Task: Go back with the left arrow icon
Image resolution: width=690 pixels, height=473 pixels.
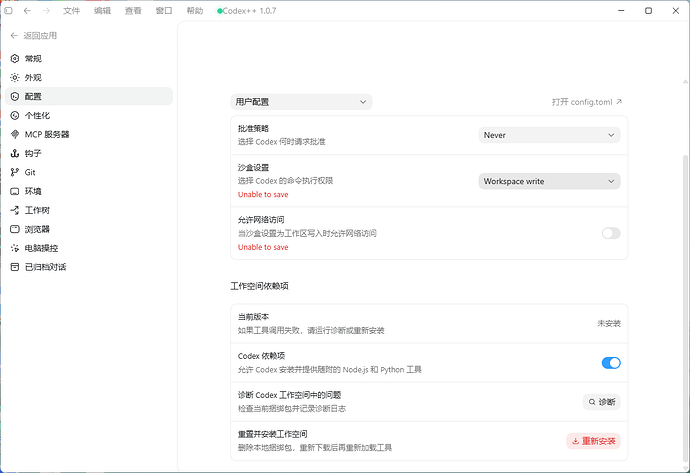Action: pyautogui.click(x=27, y=11)
